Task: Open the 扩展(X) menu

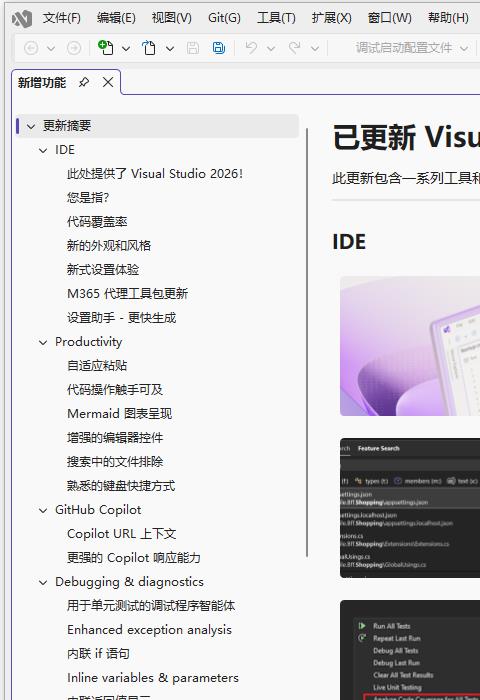Action: click(x=331, y=18)
